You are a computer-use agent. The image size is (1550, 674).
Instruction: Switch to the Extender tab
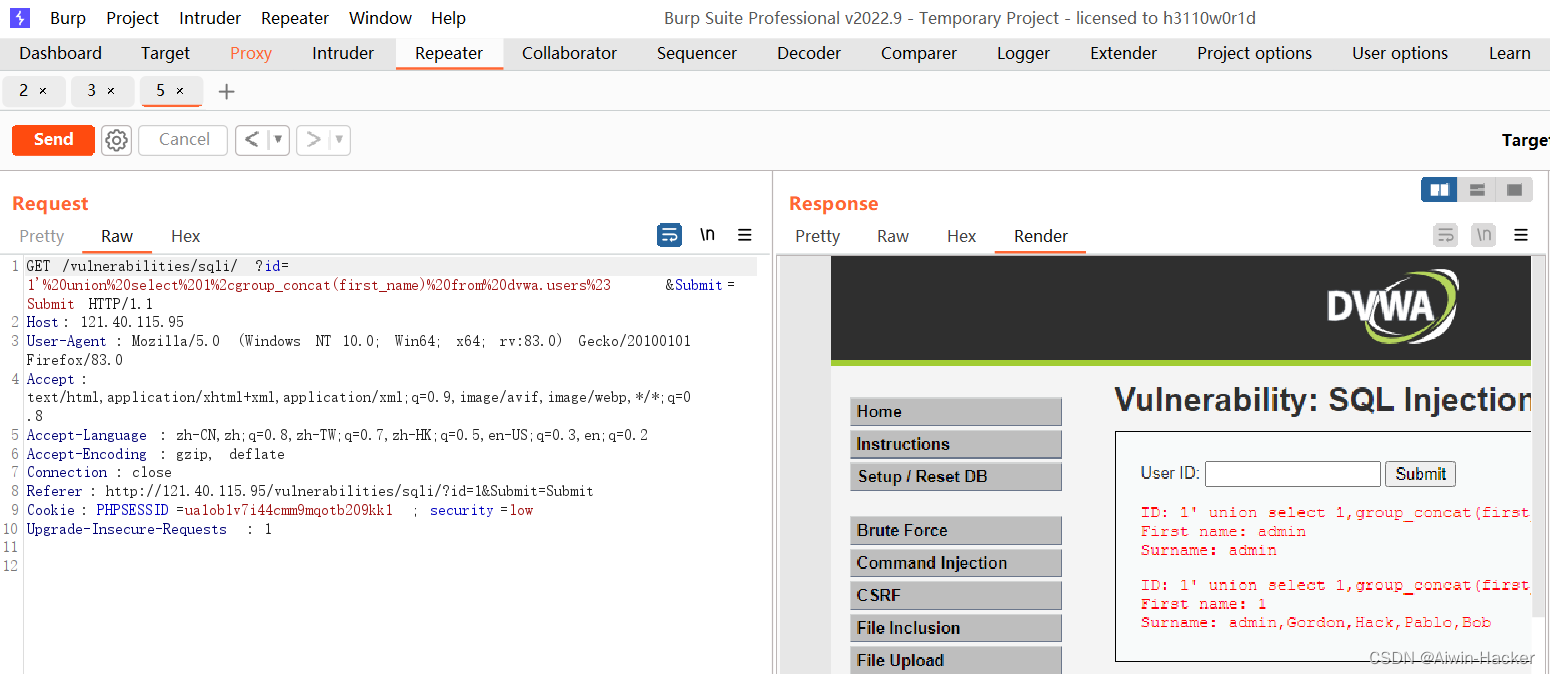(1124, 54)
